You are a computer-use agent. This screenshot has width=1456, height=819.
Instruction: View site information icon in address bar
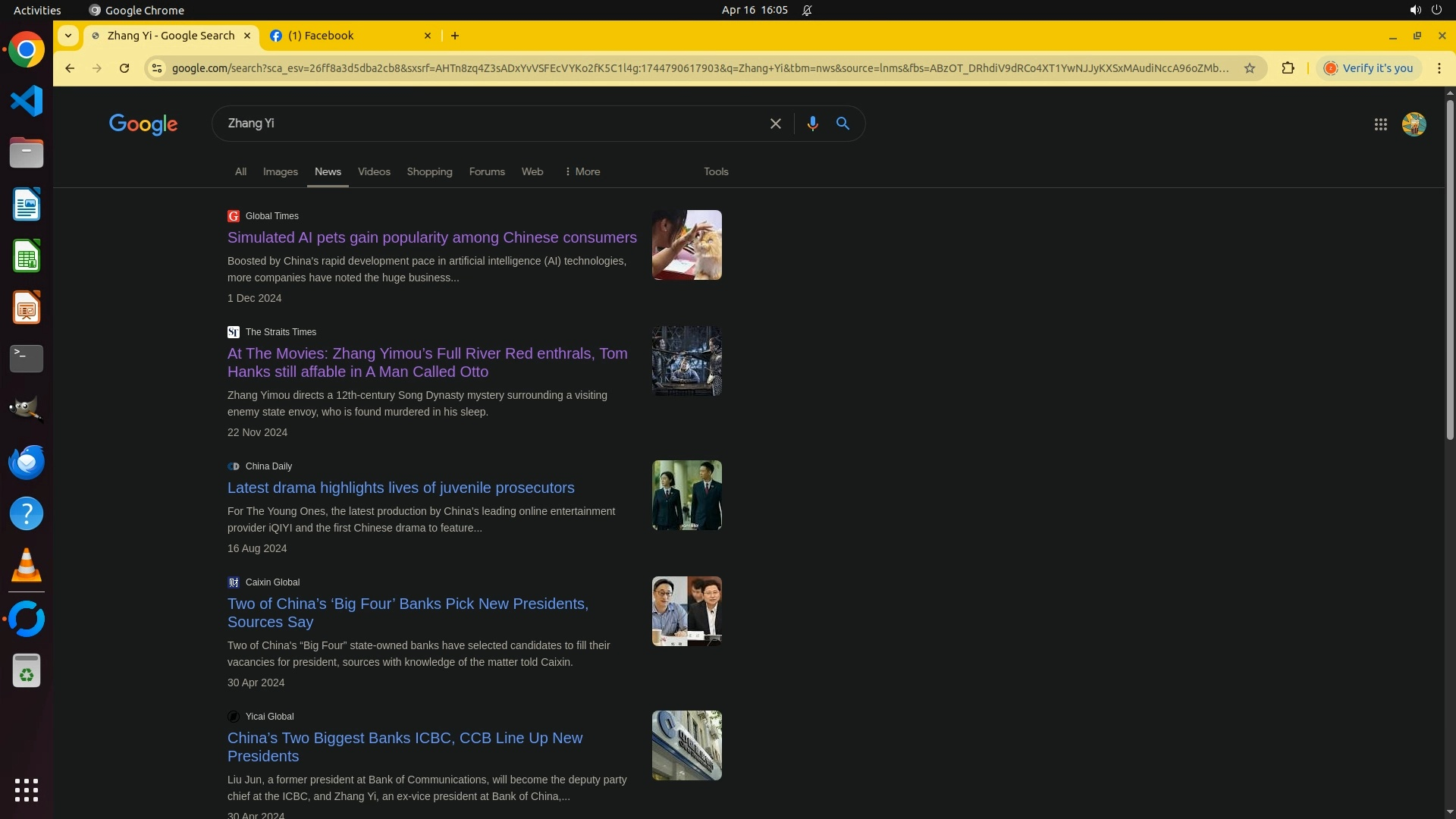tap(157, 68)
